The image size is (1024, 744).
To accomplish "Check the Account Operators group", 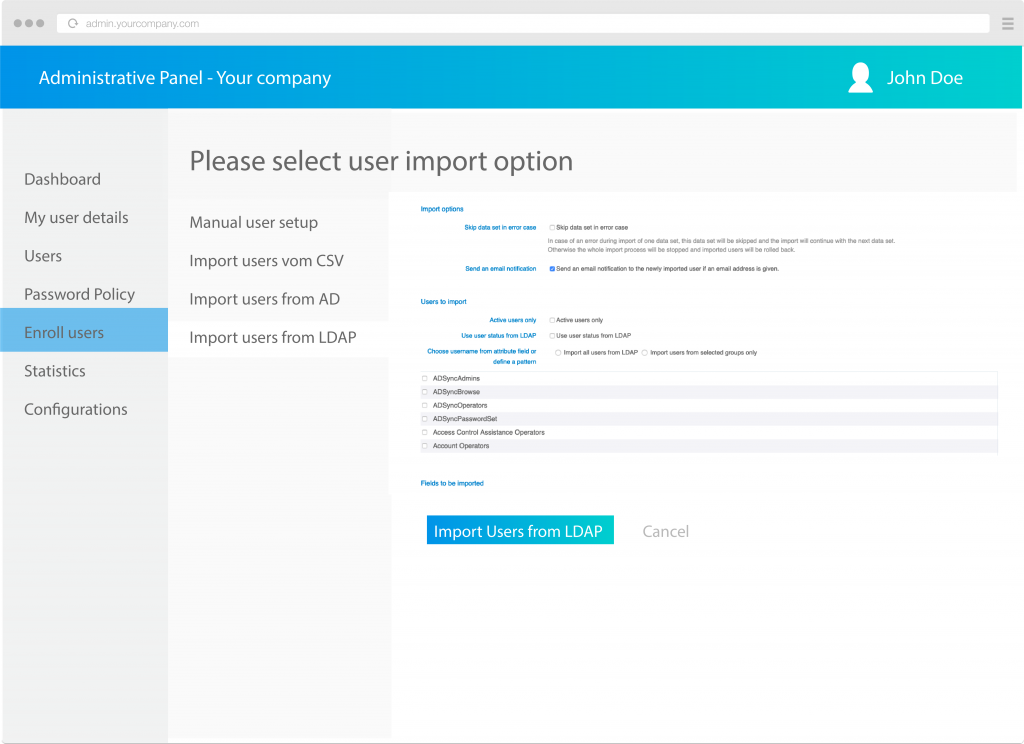I will pyautogui.click(x=426, y=446).
